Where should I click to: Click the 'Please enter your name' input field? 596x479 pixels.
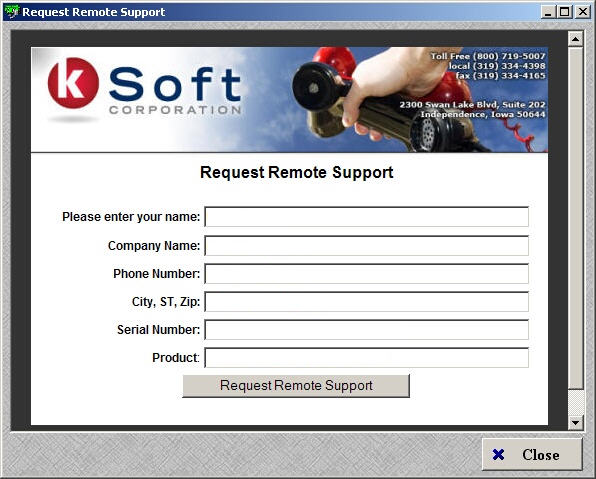(366, 217)
